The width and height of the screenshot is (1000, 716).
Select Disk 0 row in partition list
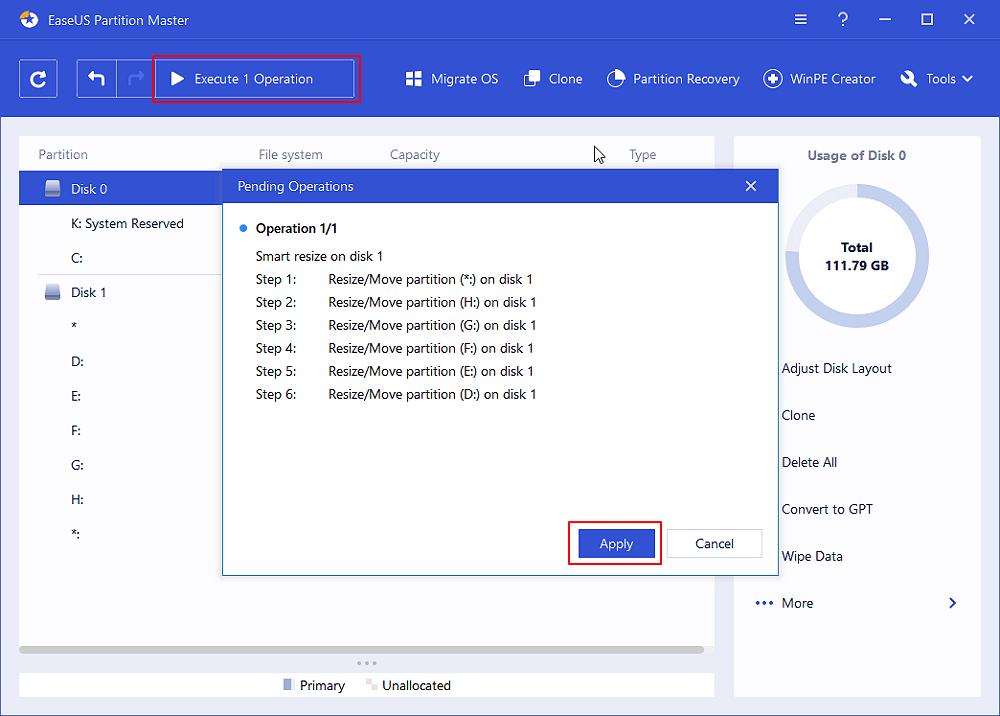(x=121, y=188)
